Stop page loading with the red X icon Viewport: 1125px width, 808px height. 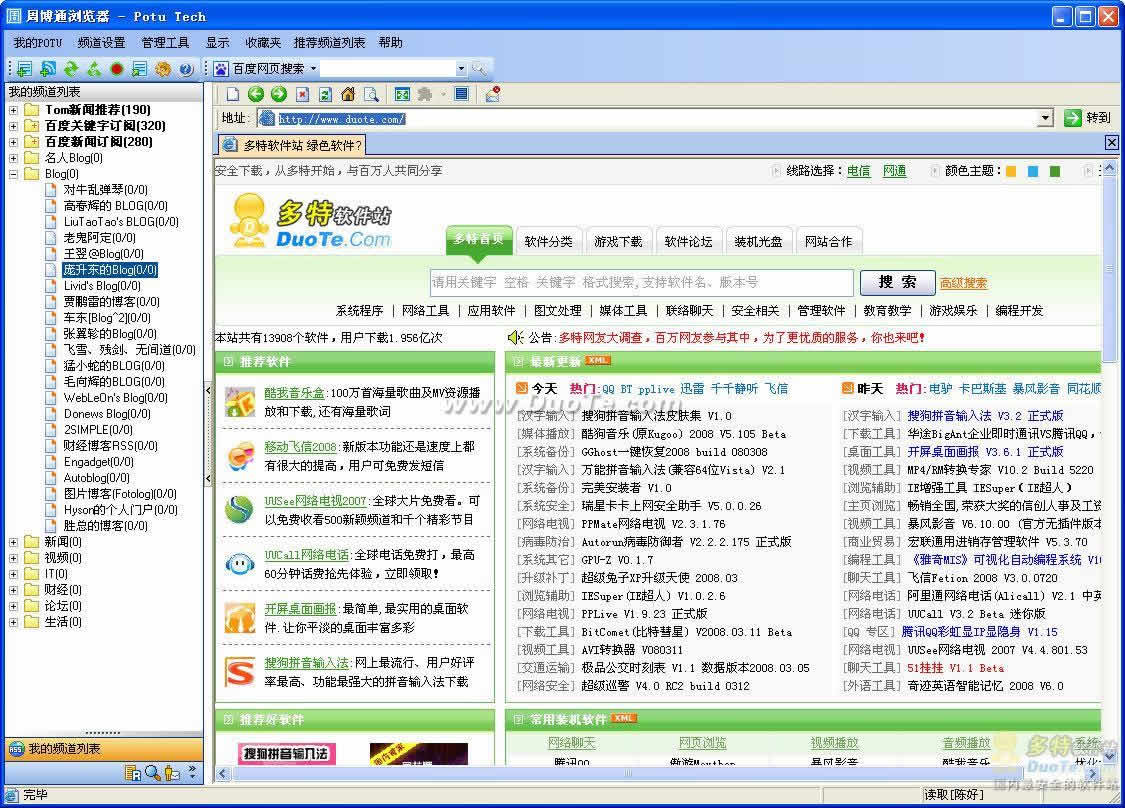tap(302, 94)
